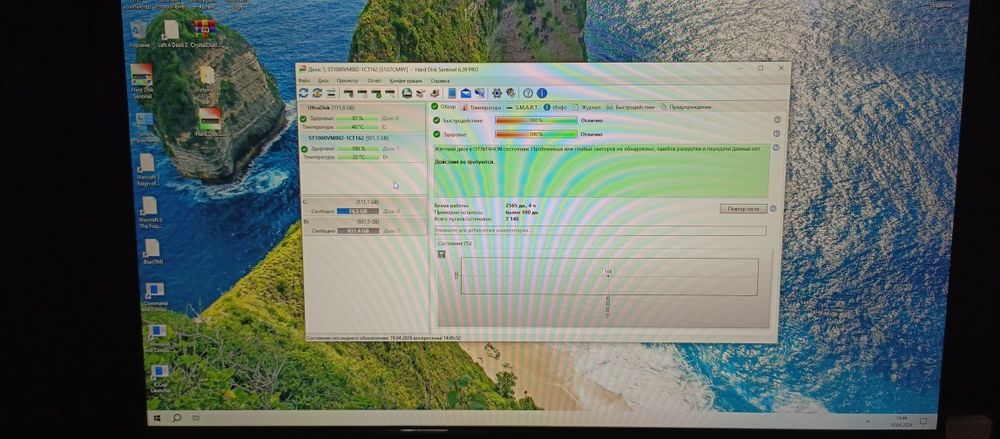This screenshot has height=439, width=1000.
Task: Open Справка menu
Action: [440, 81]
